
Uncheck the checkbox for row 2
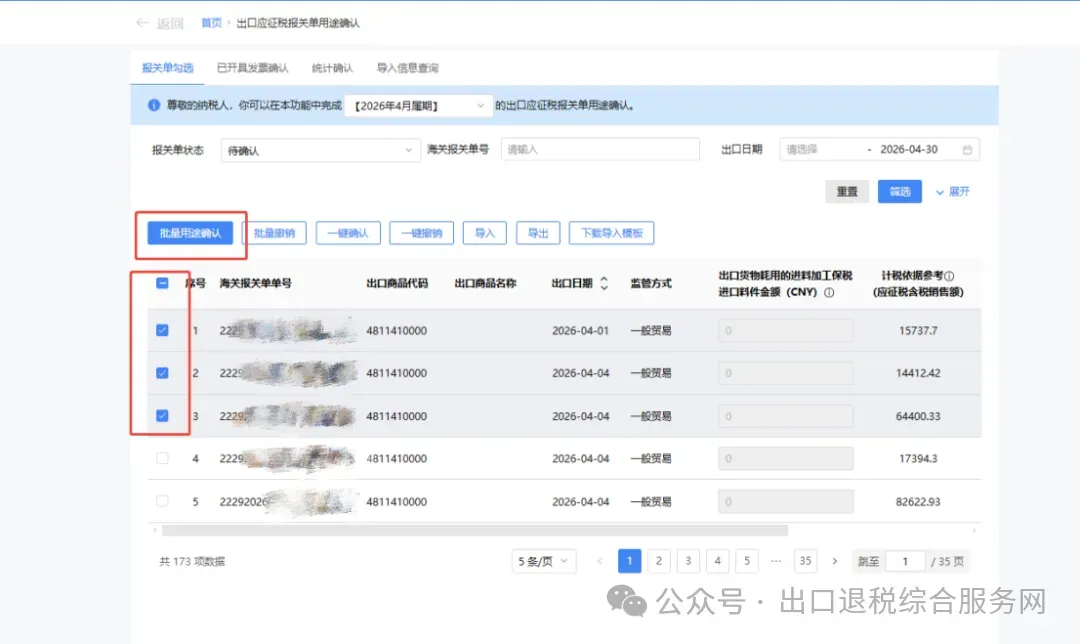pos(163,373)
